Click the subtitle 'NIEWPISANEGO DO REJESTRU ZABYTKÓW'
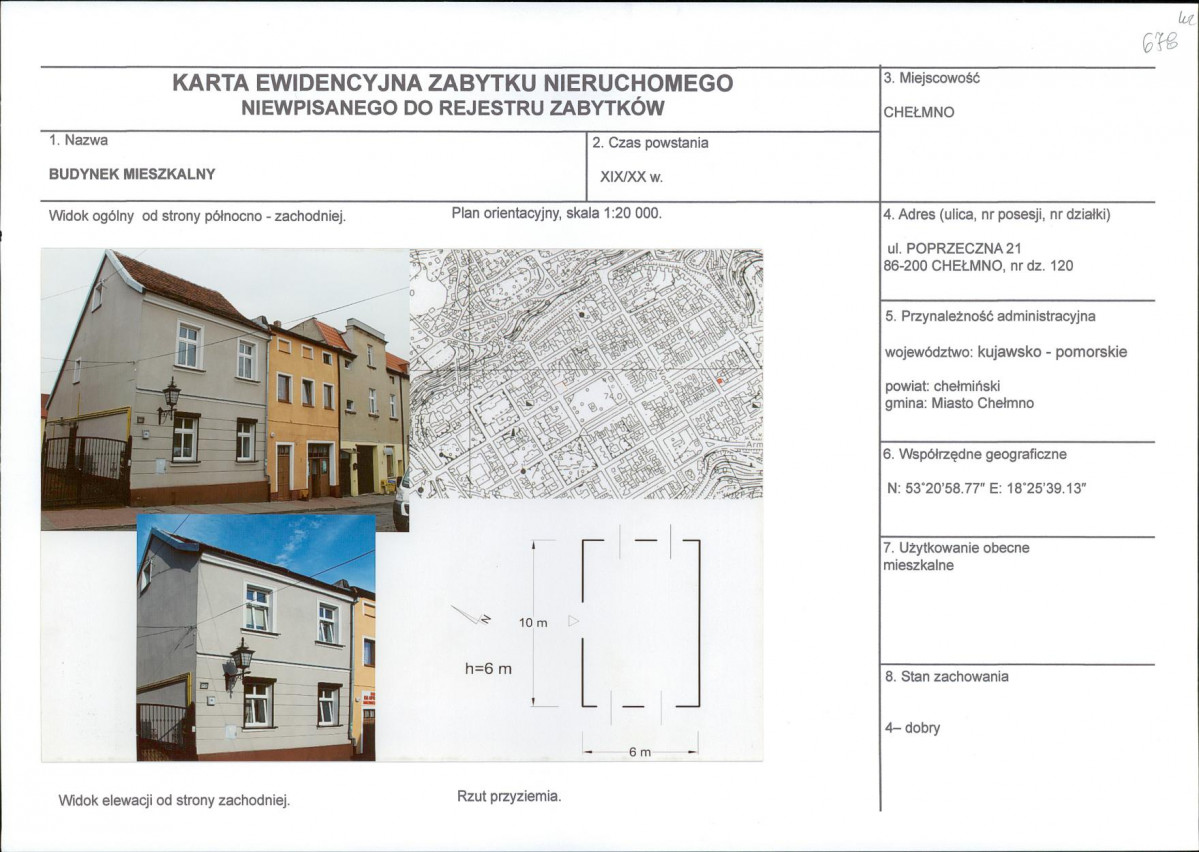 453,108
